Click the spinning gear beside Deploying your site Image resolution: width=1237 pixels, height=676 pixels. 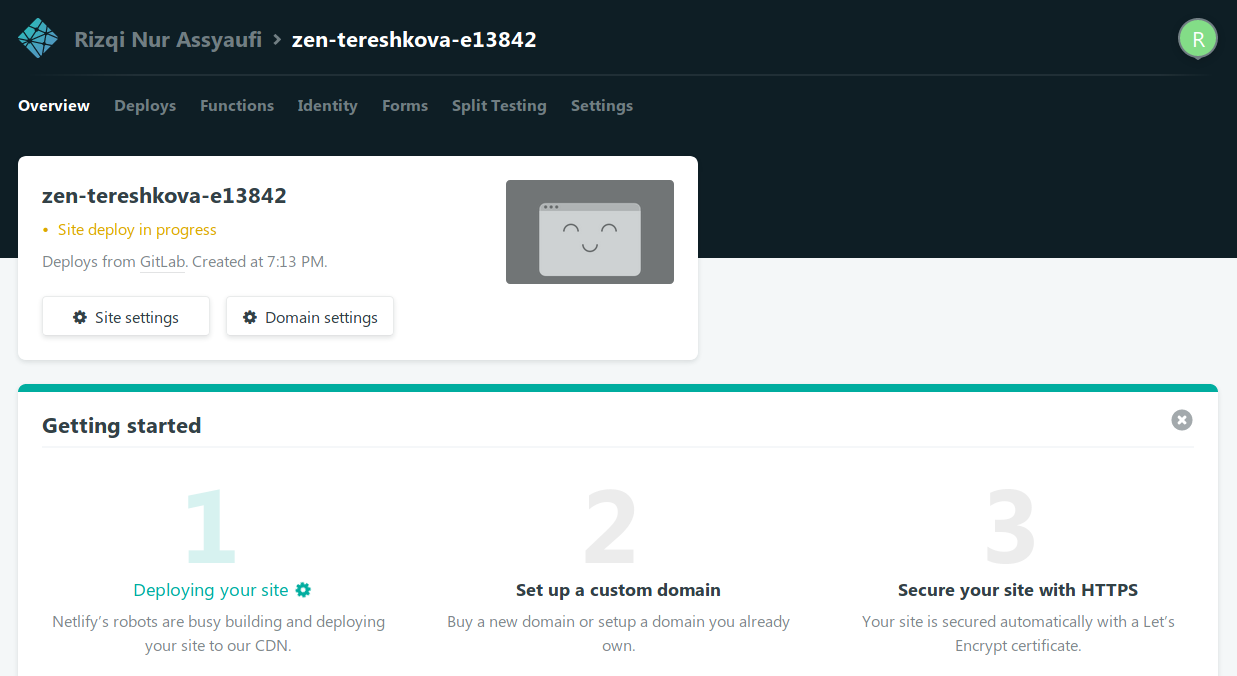tap(303, 590)
